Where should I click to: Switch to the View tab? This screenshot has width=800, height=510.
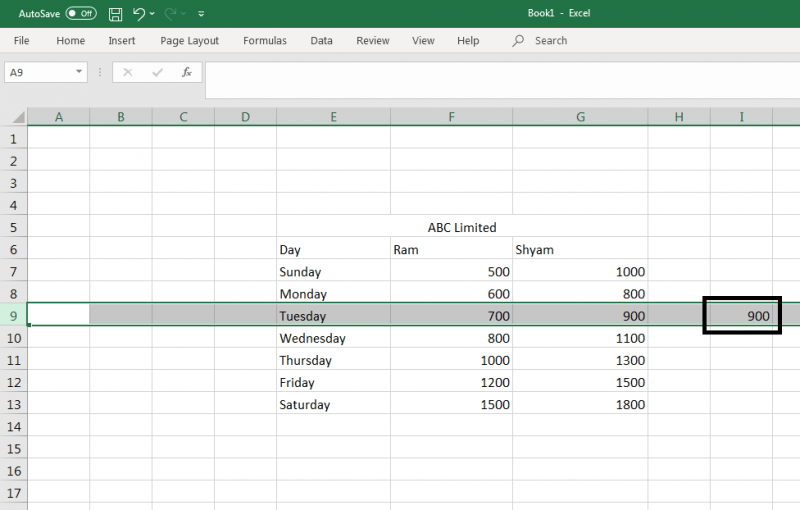point(423,40)
